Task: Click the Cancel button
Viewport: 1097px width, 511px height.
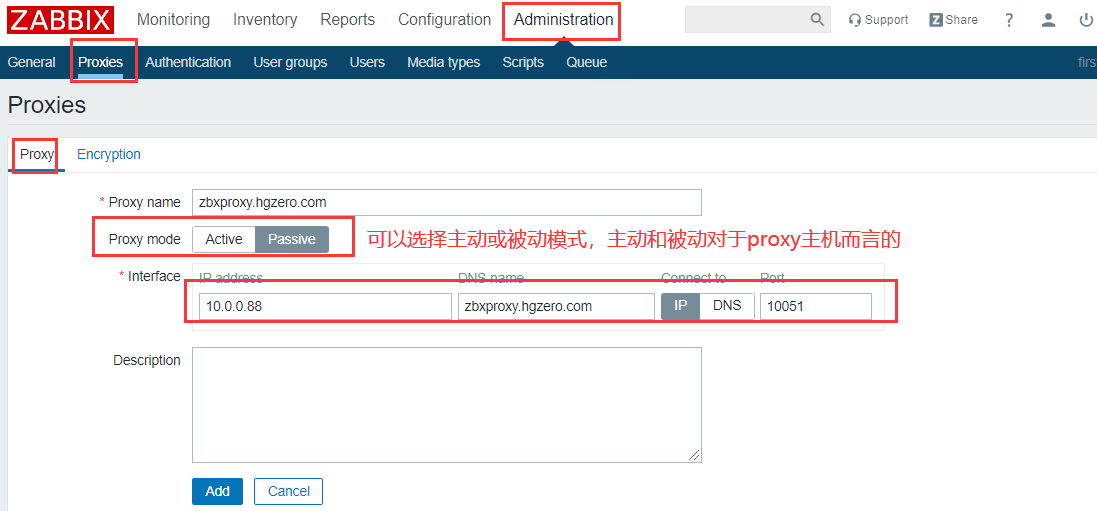Action: click(288, 491)
